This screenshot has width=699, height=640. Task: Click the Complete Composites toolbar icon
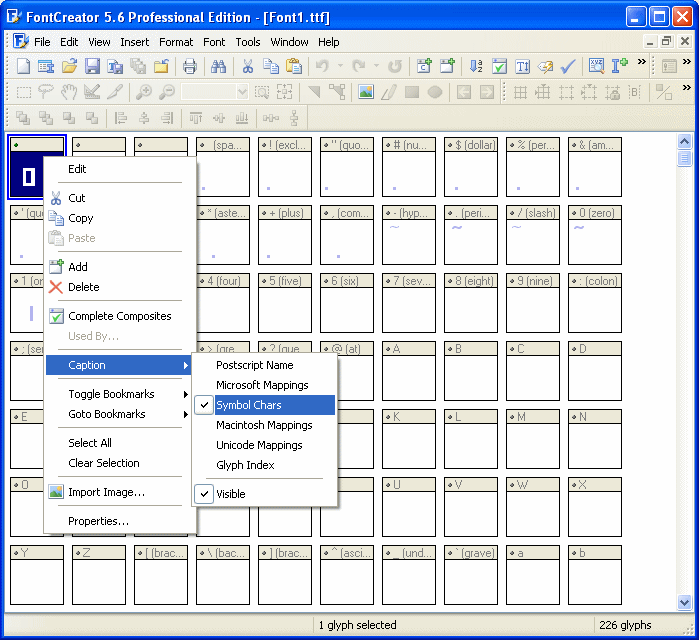click(499, 66)
